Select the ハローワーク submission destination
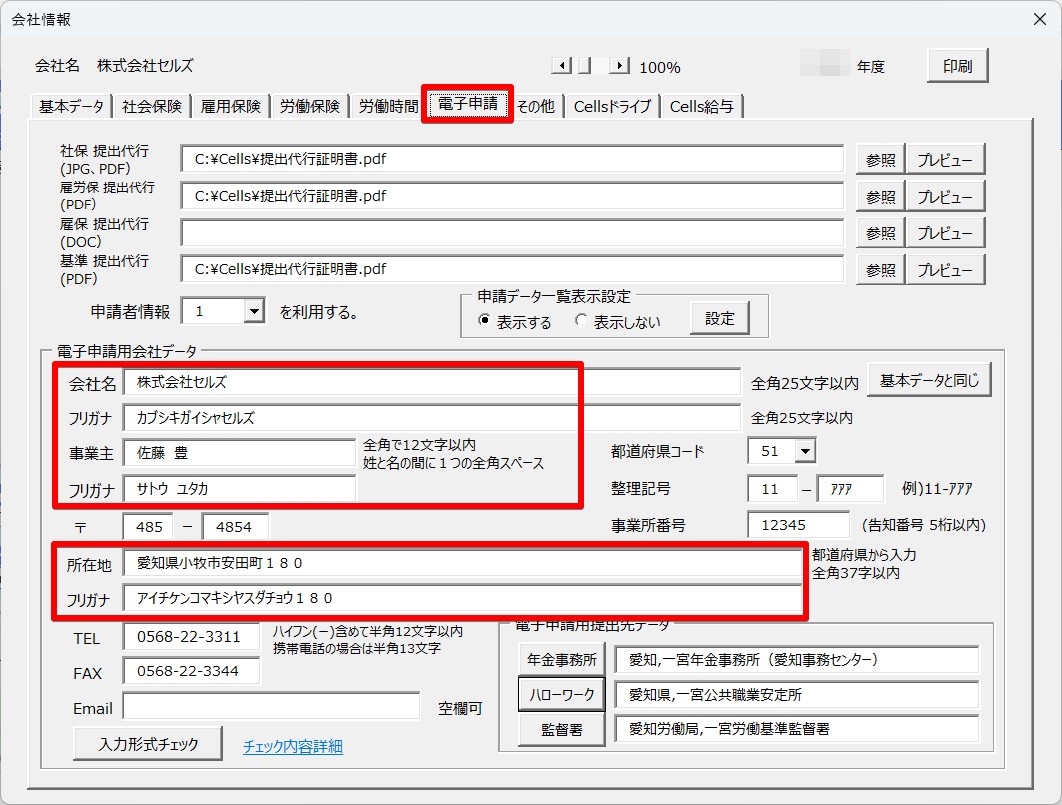The width and height of the screenshot is (1062, 805). pyautogui.click(x=561, y=694)
